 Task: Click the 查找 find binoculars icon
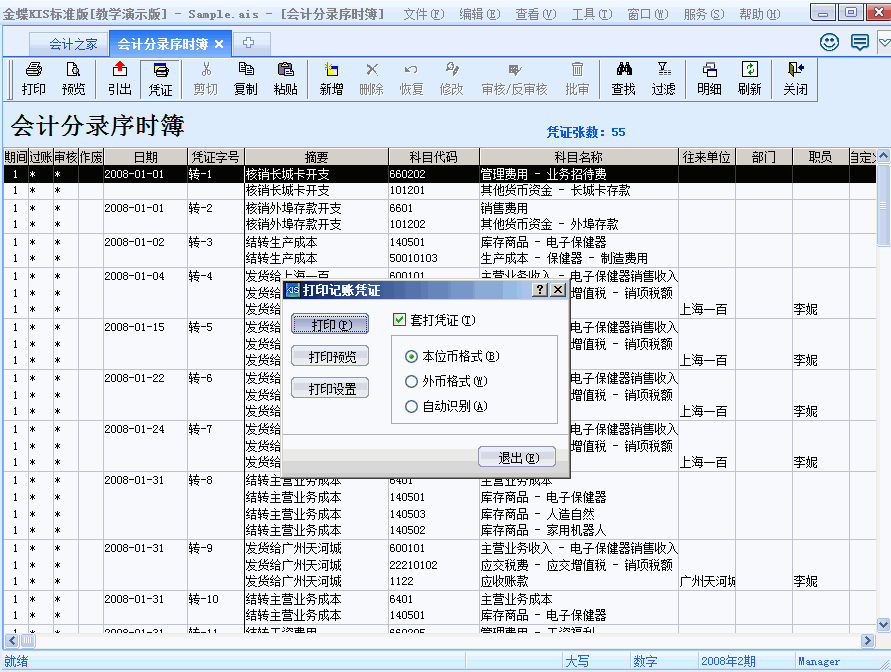point(623,79)
